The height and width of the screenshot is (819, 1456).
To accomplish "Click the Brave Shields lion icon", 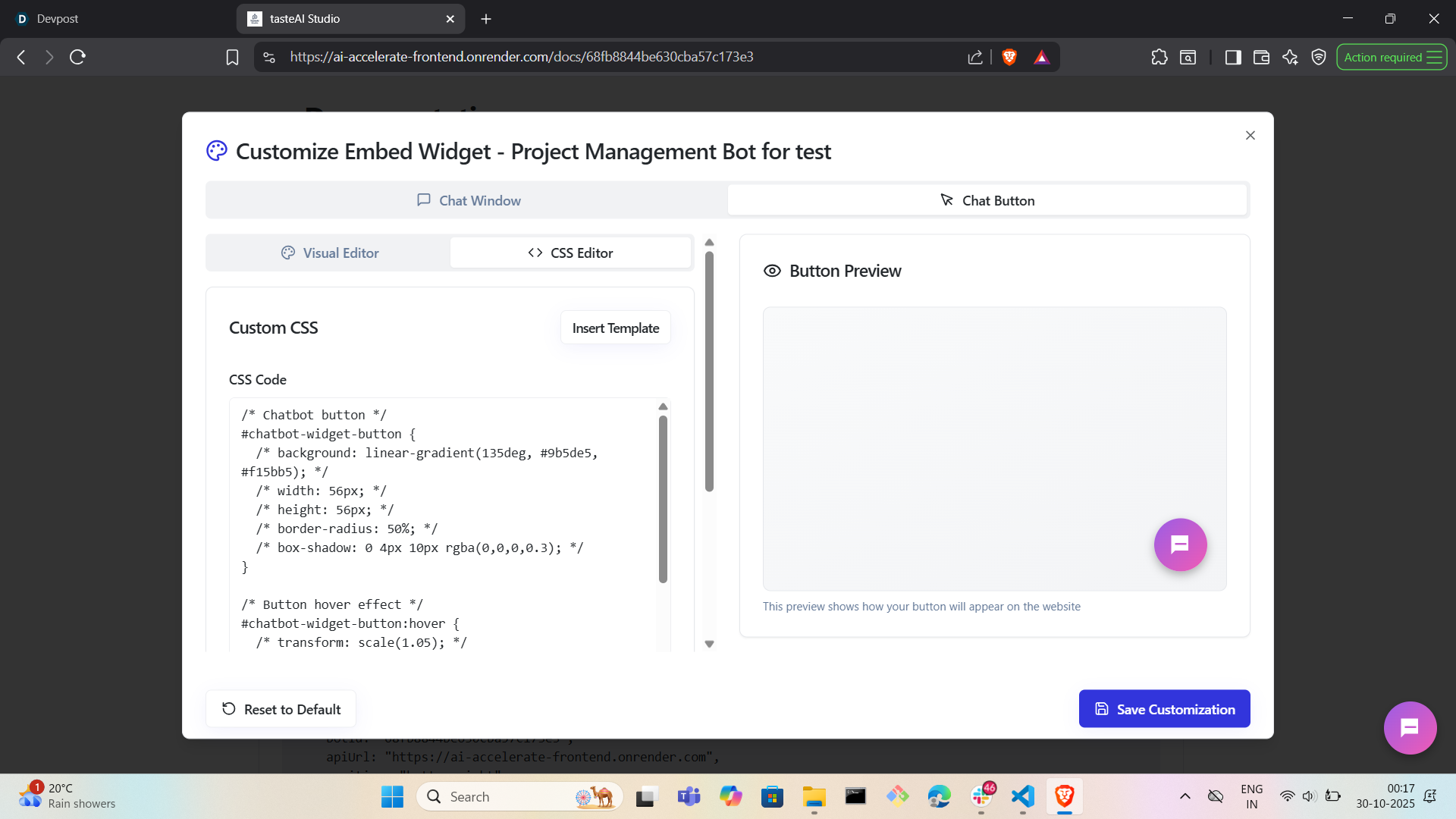I will 1009,57.
